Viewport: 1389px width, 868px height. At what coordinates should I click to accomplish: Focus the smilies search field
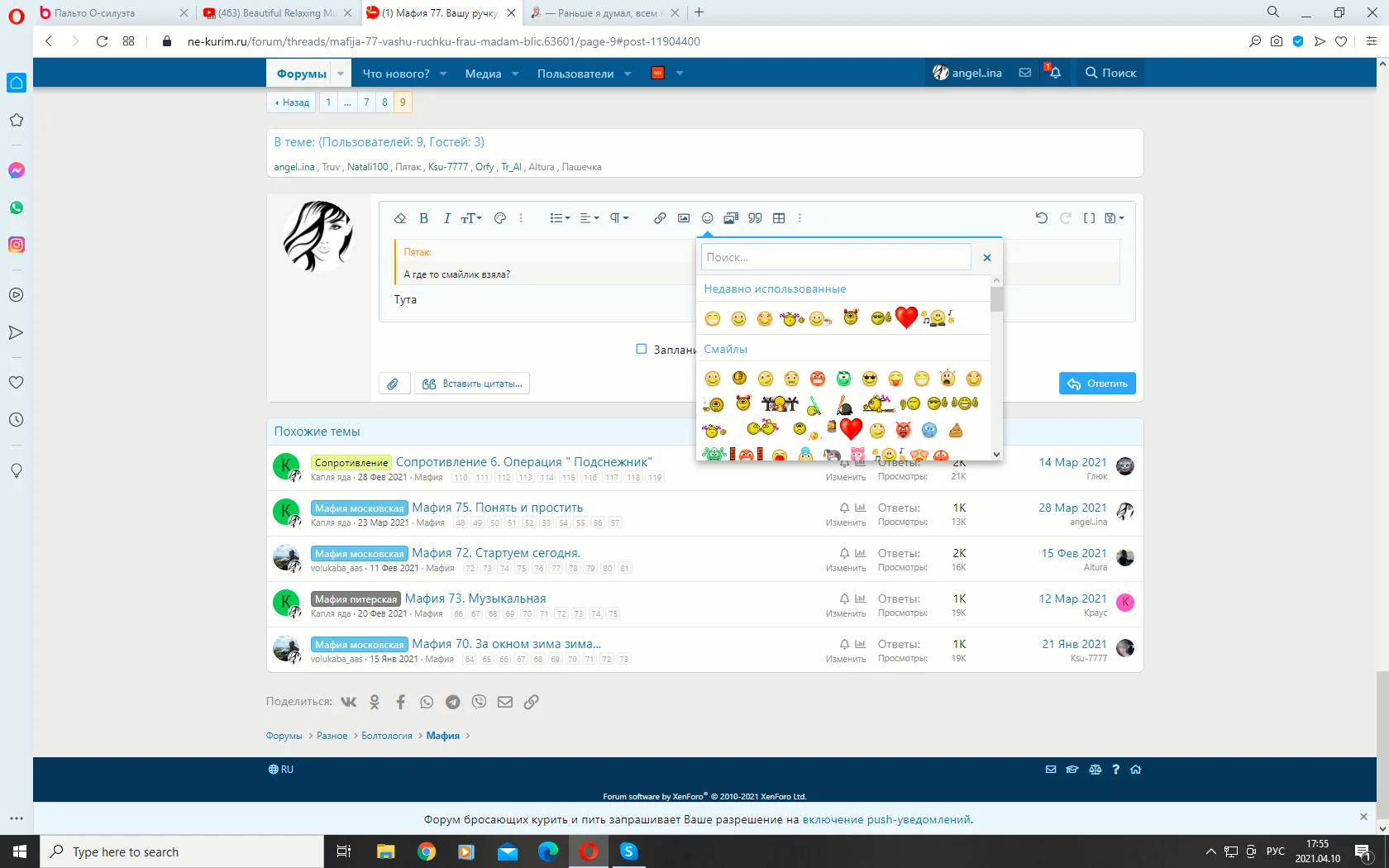(836, 257)
